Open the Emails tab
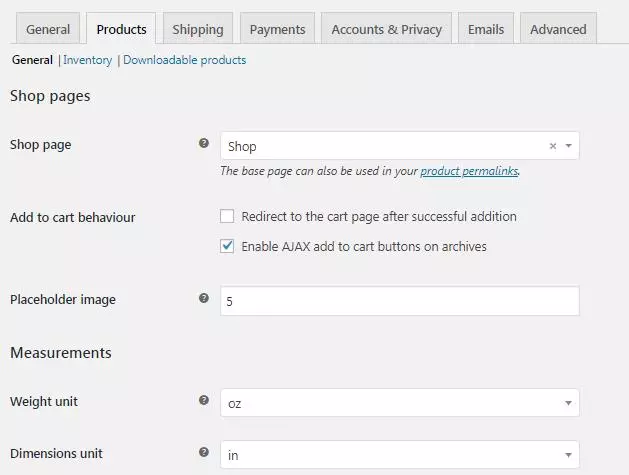This screenshot has width=629, height=475. coord(486,29)
